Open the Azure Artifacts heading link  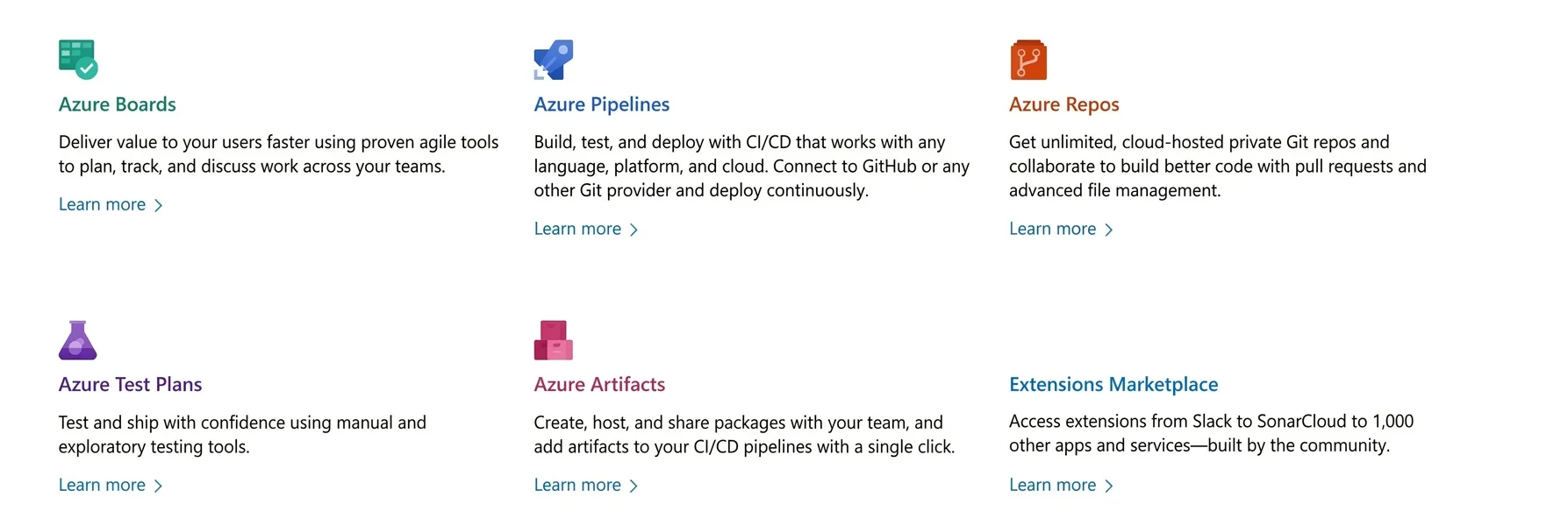[x=599, y=384]
